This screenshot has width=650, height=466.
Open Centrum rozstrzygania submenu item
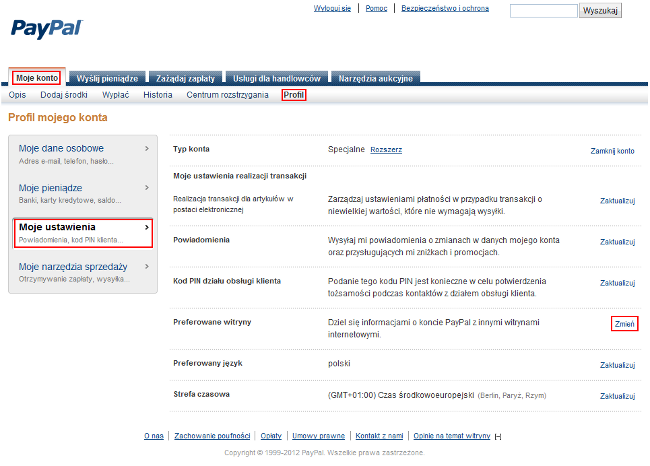(x=227, y=95)
